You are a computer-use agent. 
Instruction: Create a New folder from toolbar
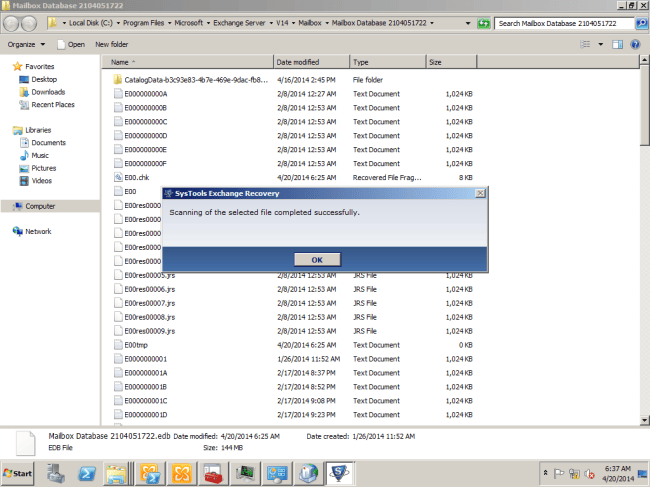(112, 44)
